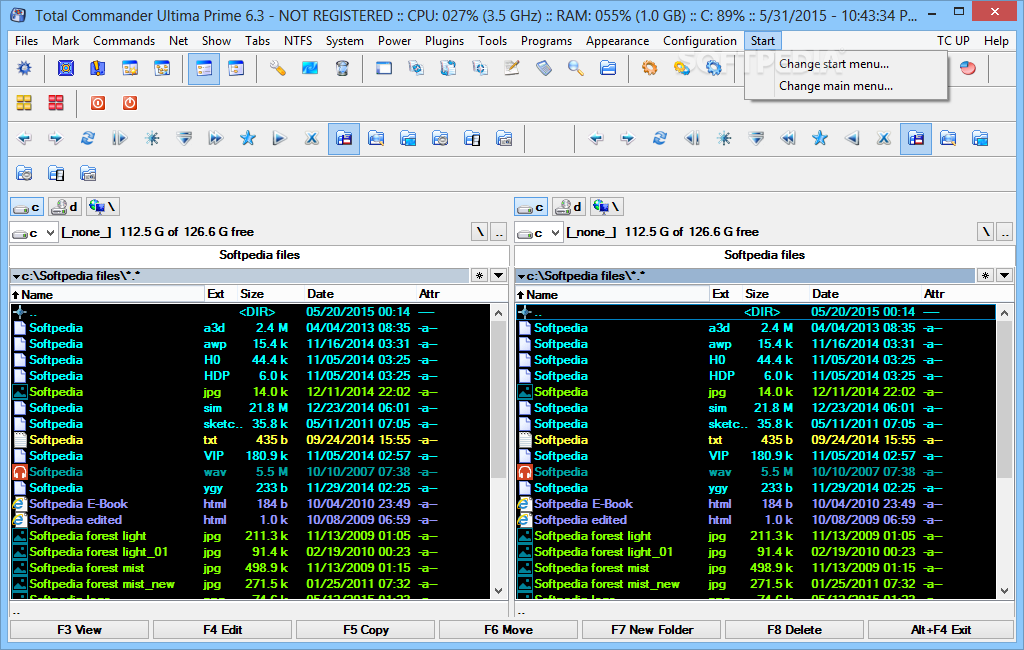
Task: Click the blue exclamation mark icon
Action: 98,68
